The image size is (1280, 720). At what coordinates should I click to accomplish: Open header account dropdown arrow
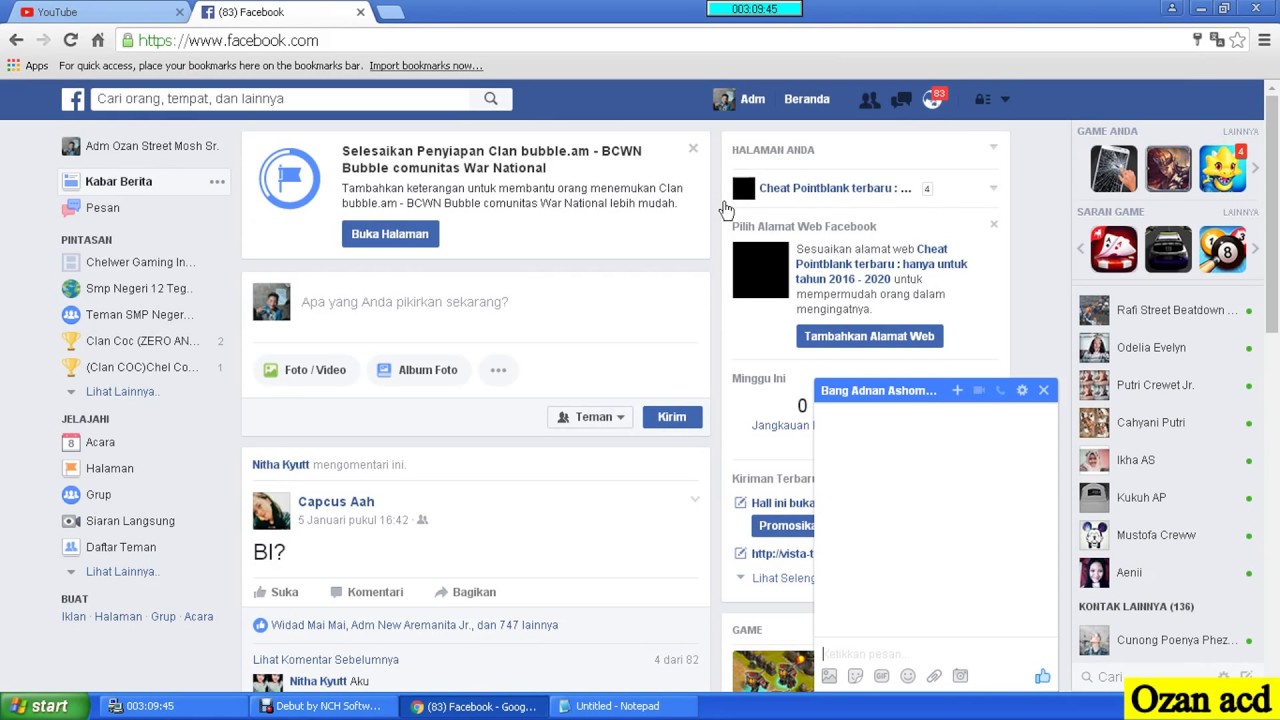(1005, 99)
